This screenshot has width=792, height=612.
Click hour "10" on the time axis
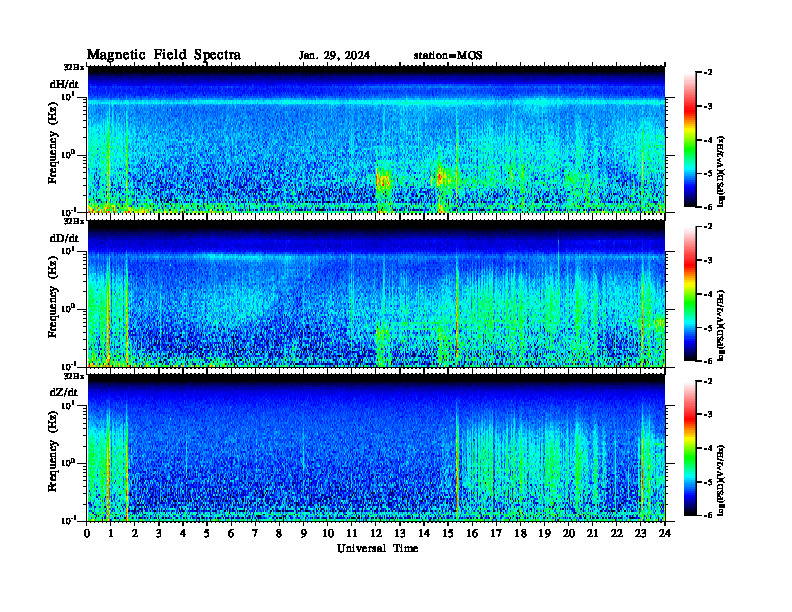click(x=328, y=533)
